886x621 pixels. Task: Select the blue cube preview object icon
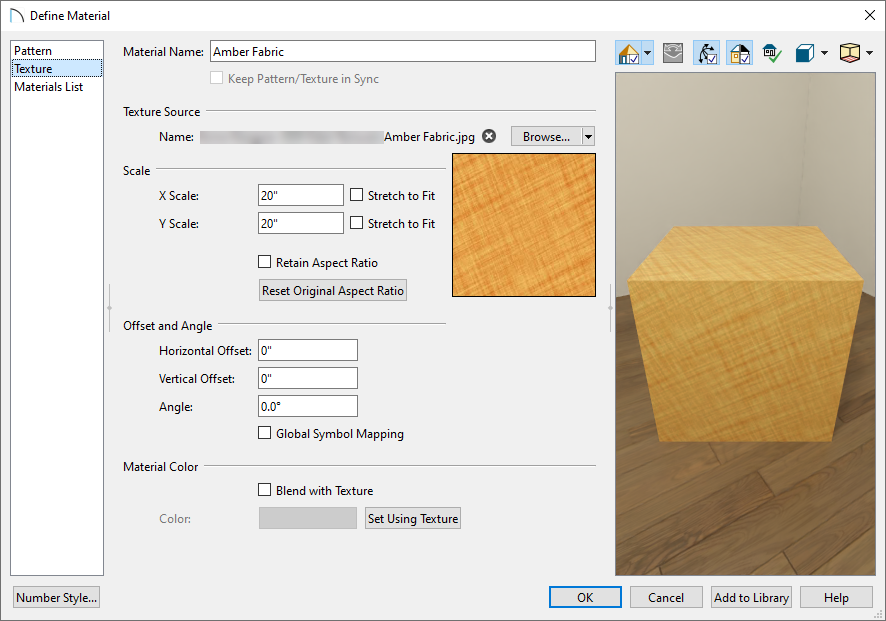[x=806, y=52]
